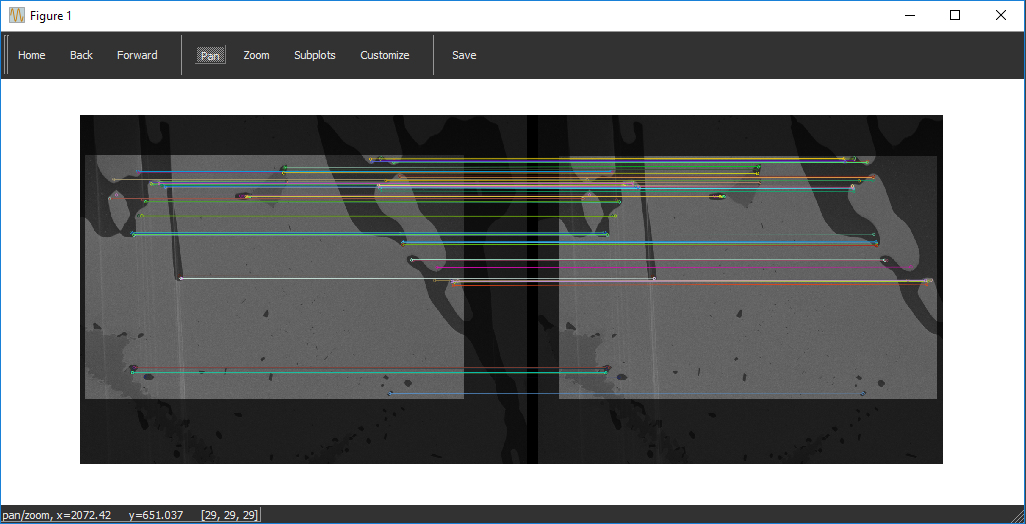Click the Home reset view button
The height and width of the screenshot is (524, 1026).
[x=32, y=55]
